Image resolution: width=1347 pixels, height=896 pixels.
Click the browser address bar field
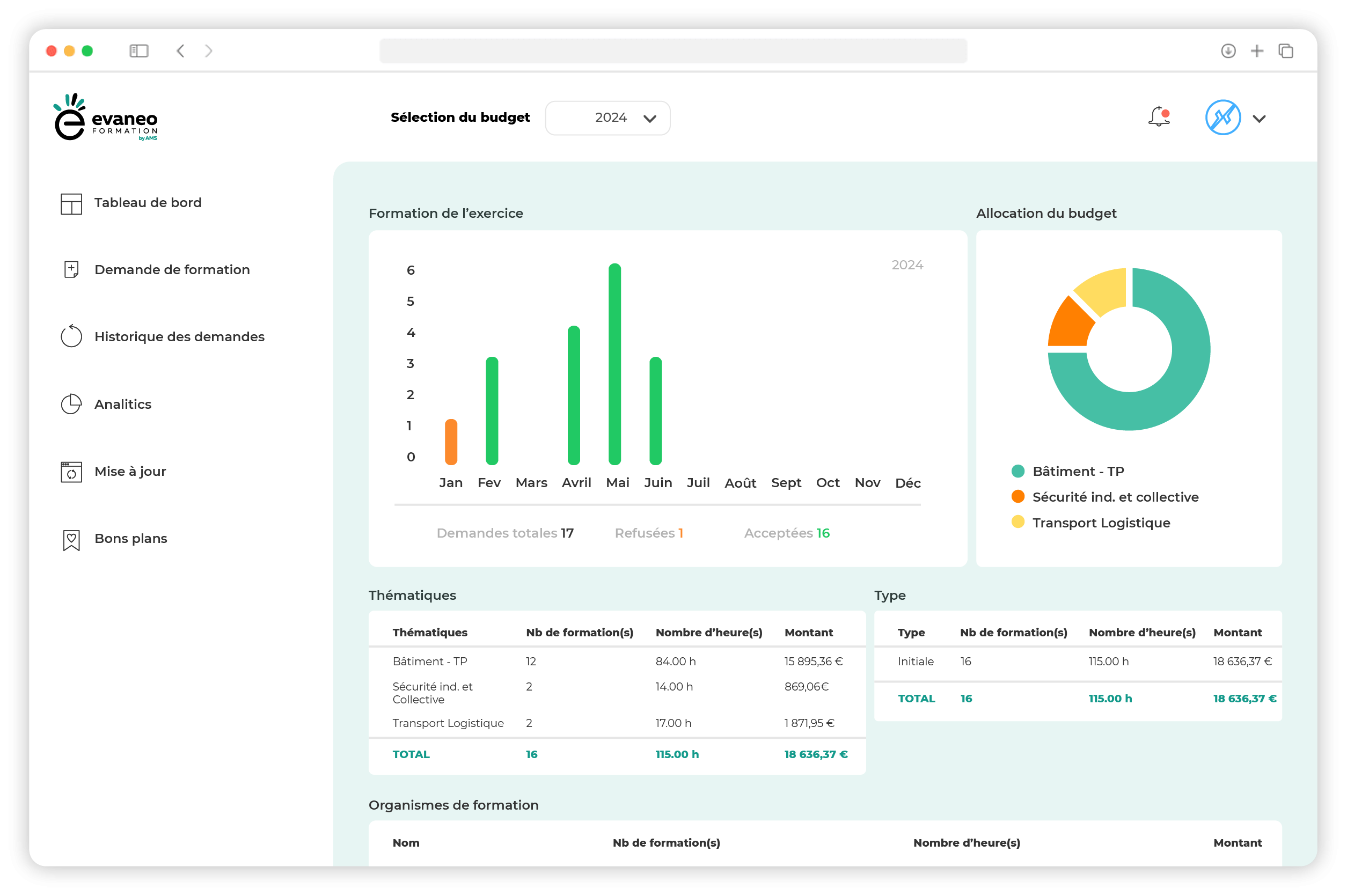[x=672, y=51]
